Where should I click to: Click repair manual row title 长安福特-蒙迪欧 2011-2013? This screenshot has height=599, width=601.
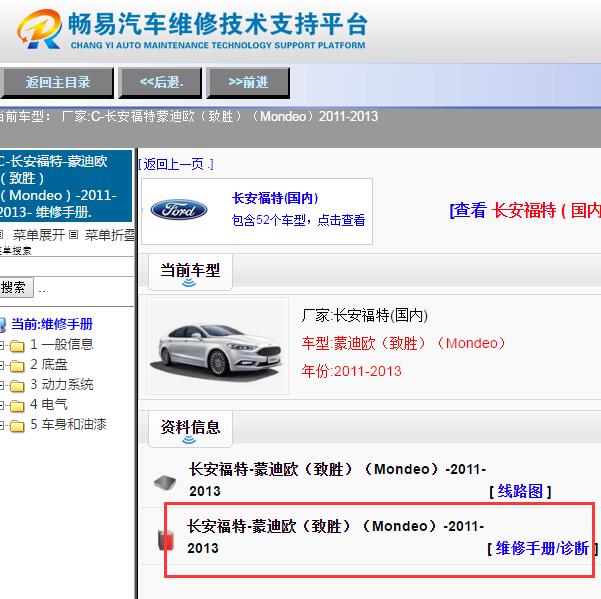(x=336, y=537)
